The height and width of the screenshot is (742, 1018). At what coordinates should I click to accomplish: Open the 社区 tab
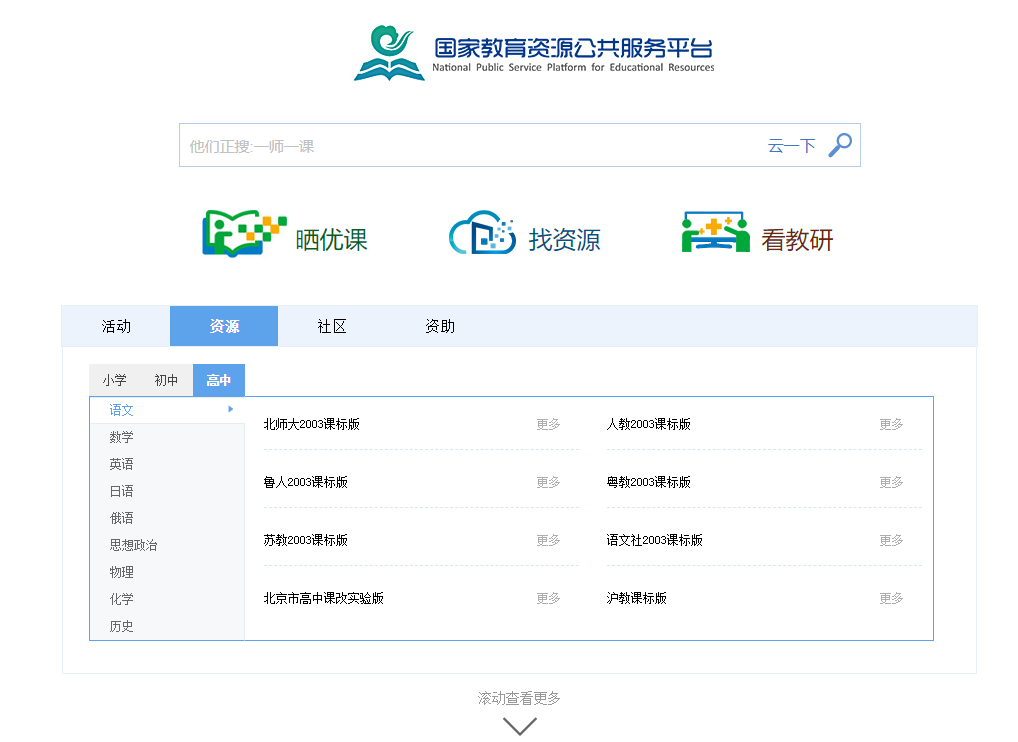331,325
